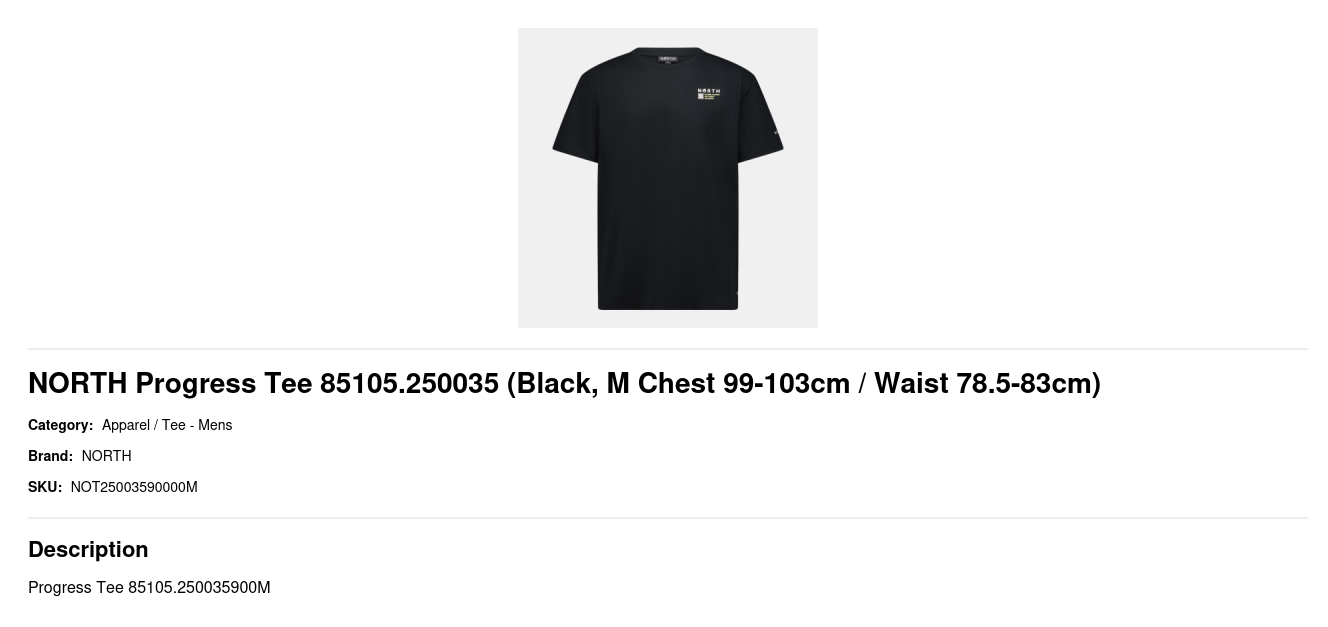Select the Progress Tee 85105.250035900M description text

click(149, 587)
